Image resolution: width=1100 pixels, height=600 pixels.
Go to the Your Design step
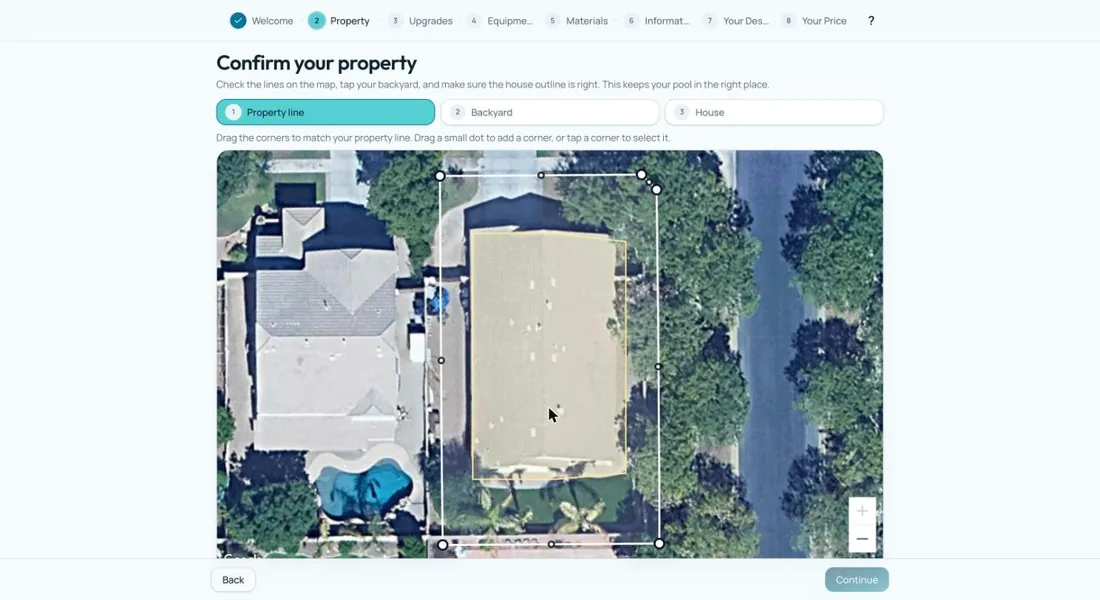[735, 21]
